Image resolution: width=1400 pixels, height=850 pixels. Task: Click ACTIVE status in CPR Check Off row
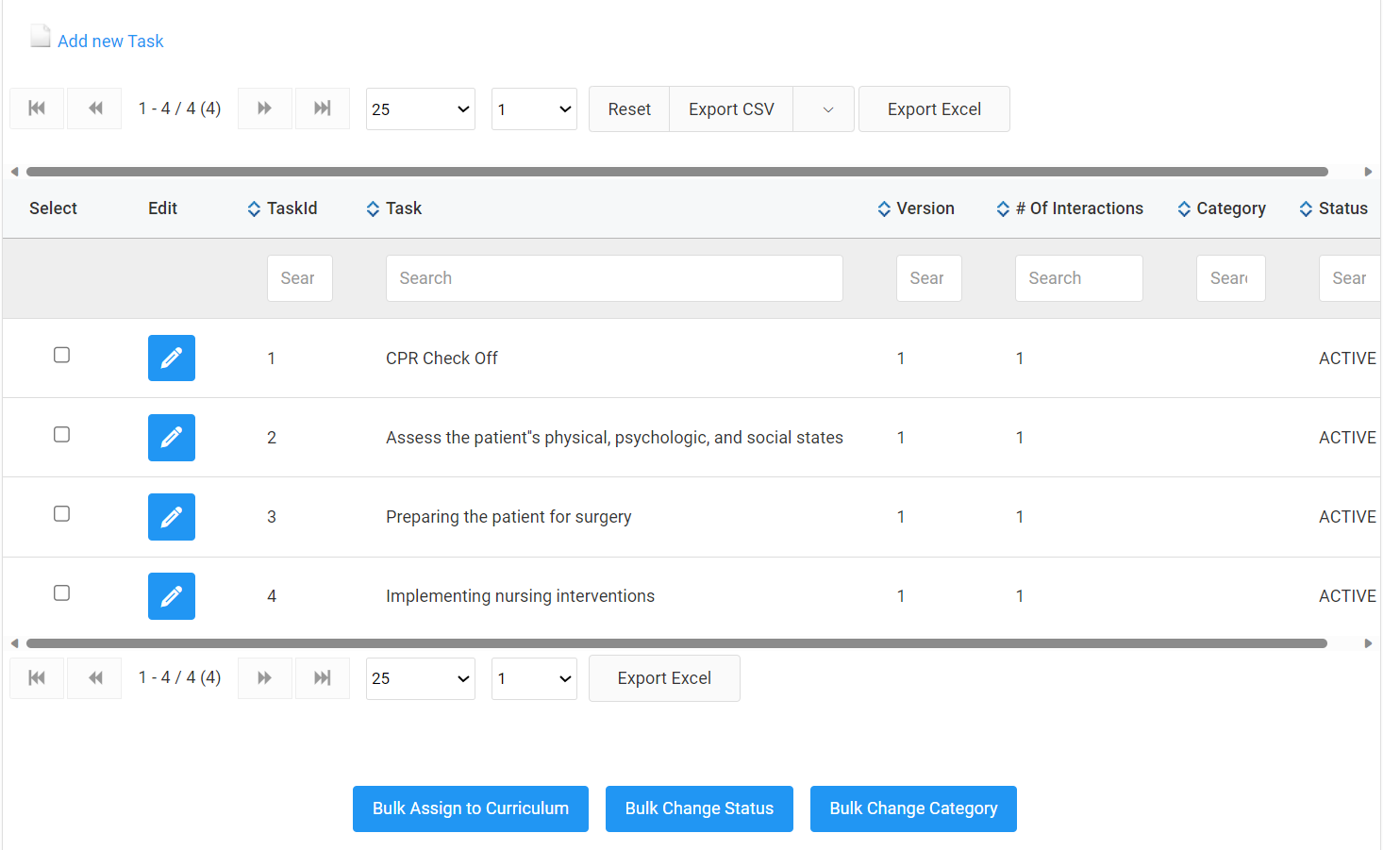[1347, 358]
